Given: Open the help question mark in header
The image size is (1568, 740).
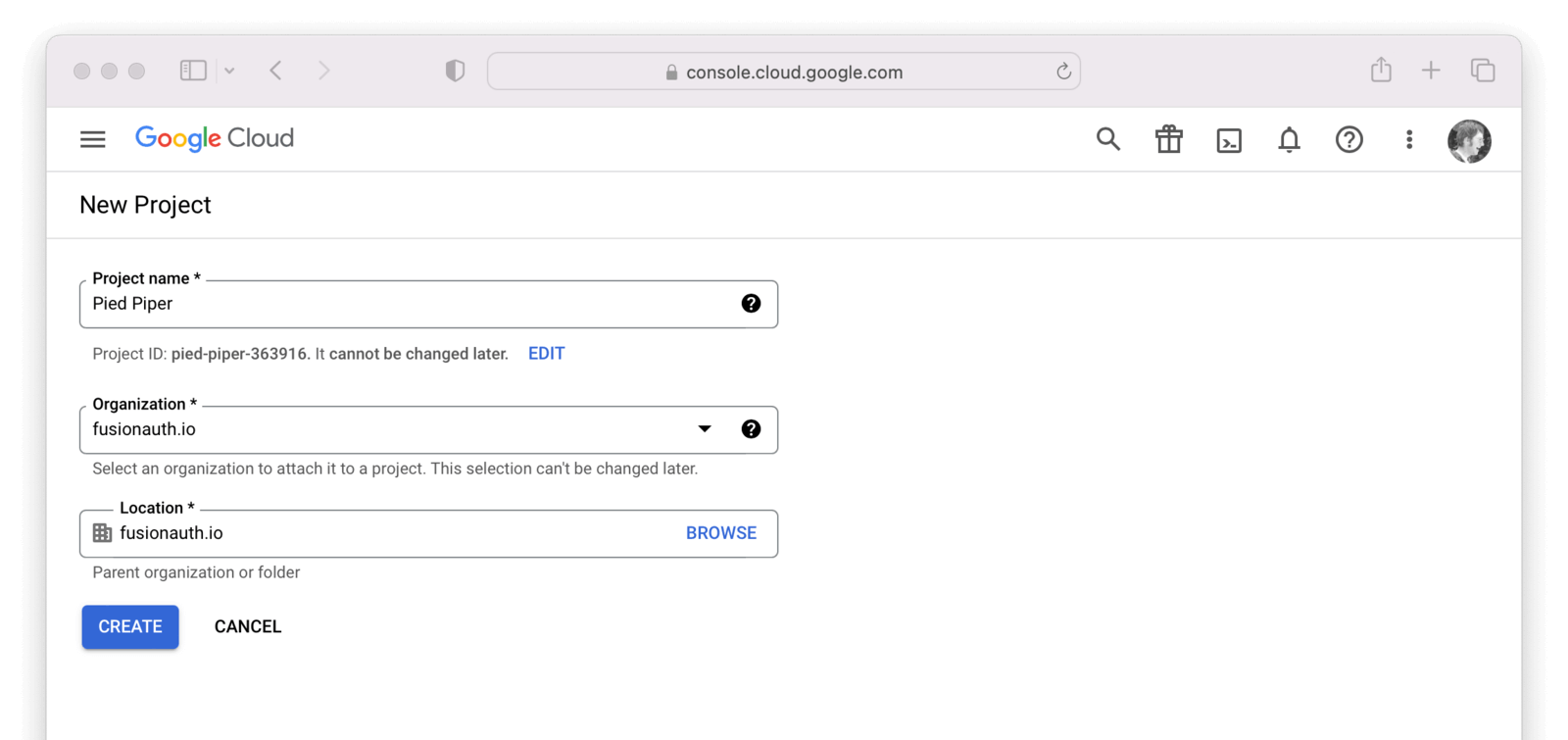Looking at the screenshot, I should point(1349,139).
